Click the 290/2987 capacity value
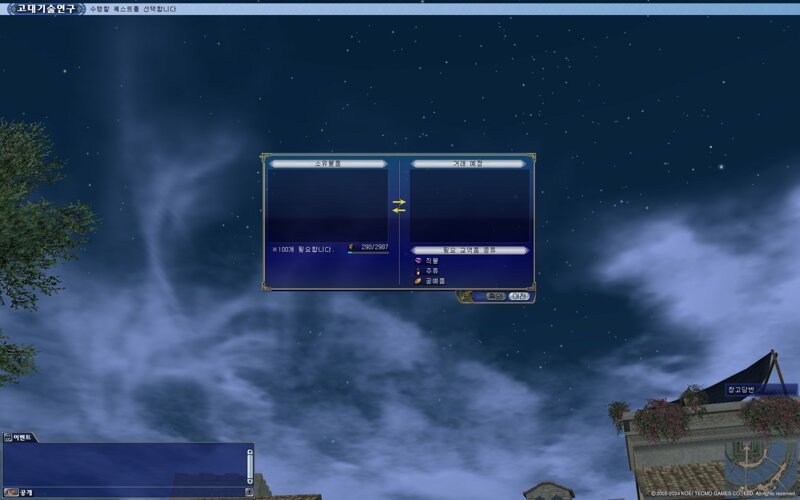Viewport: 800px width, 500px height. 375,247
